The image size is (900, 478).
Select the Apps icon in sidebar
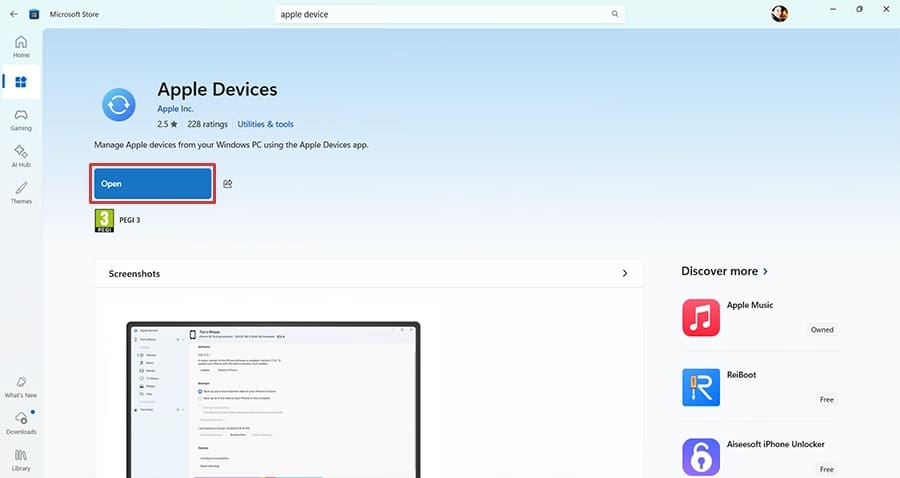[x=21, y=82]
